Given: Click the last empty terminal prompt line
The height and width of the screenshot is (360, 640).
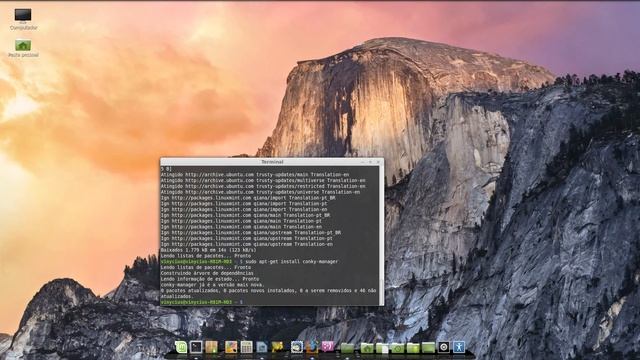Looking at the screenshot, I should coord(202,302).
